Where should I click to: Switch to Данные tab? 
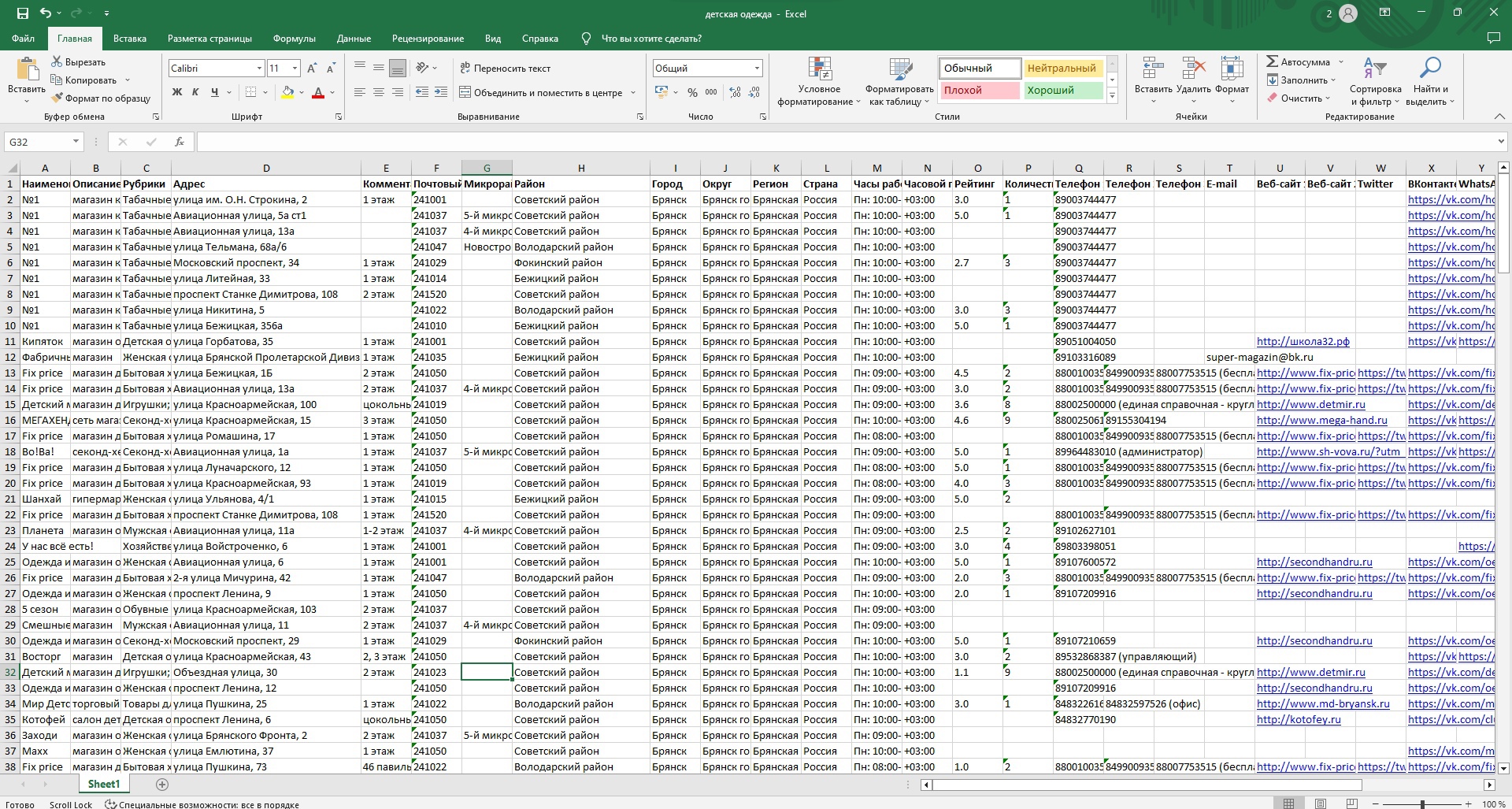click(354, 39)
